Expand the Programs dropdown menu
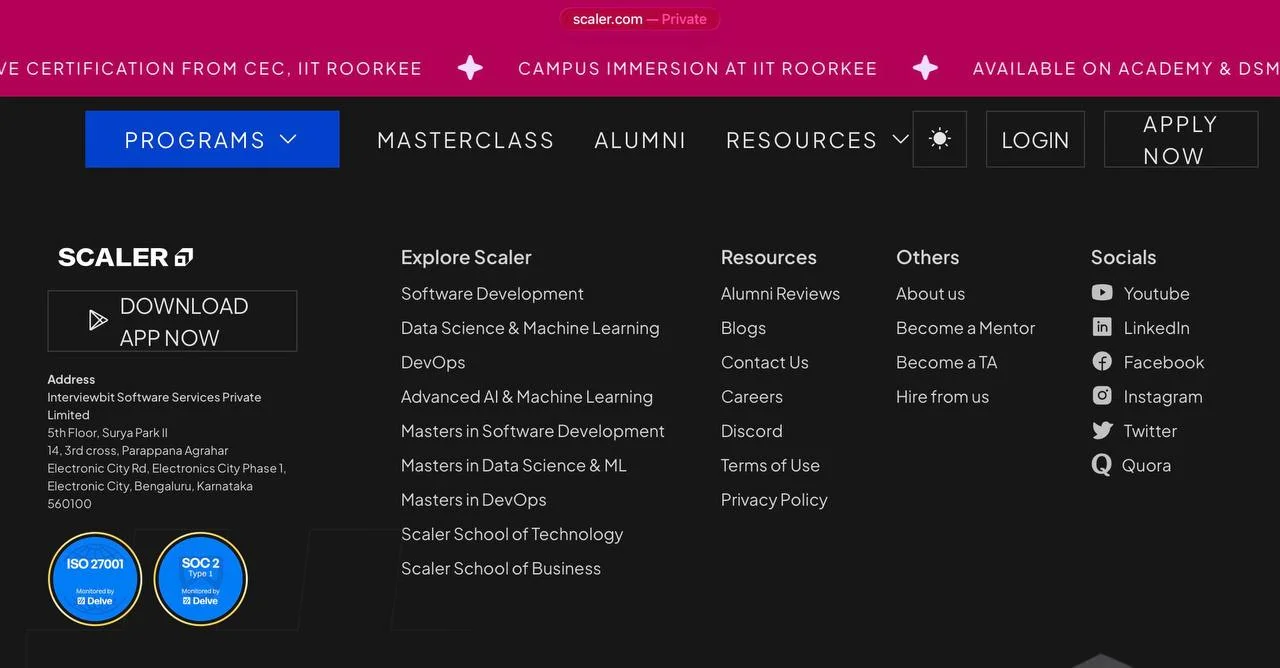The width and height of the screenshot is (1280, 668). coord(212,139)
